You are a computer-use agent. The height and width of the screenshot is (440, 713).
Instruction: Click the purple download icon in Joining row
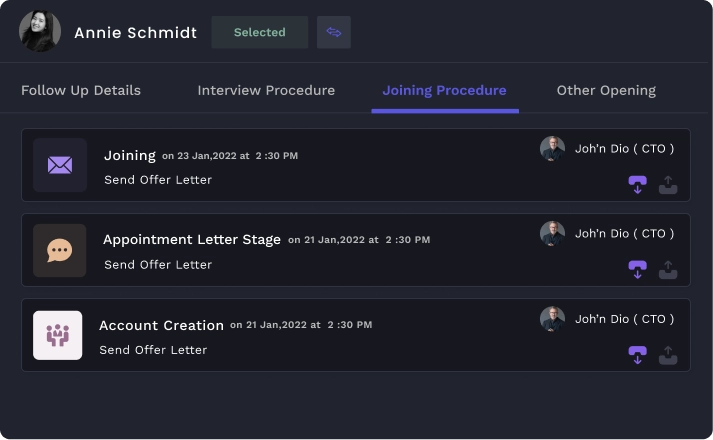(637, 185)
